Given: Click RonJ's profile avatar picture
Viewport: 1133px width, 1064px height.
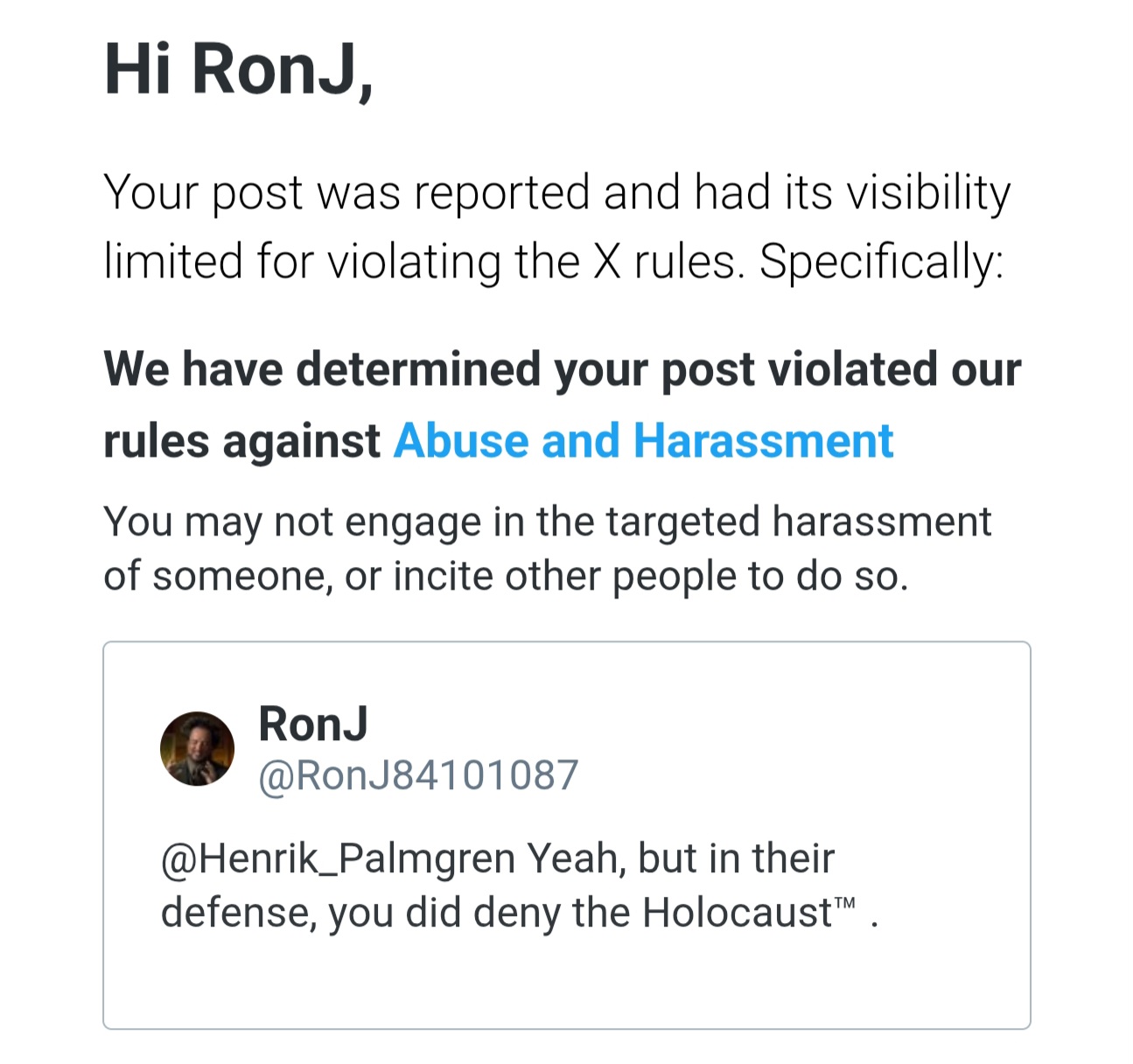Looking at the screenshot, I should 198,748.
